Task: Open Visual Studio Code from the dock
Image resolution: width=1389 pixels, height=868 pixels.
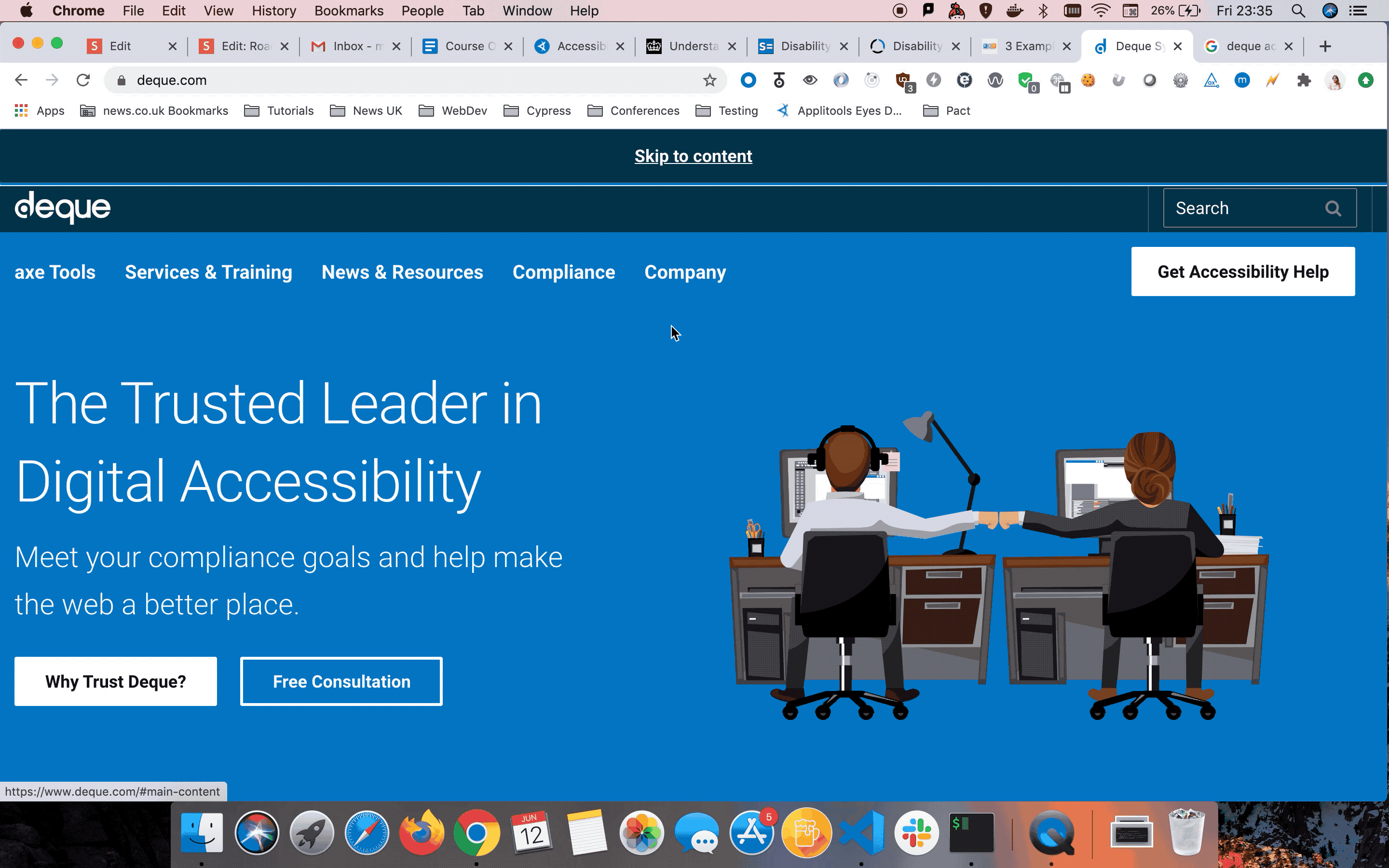Action: point(861,832)
